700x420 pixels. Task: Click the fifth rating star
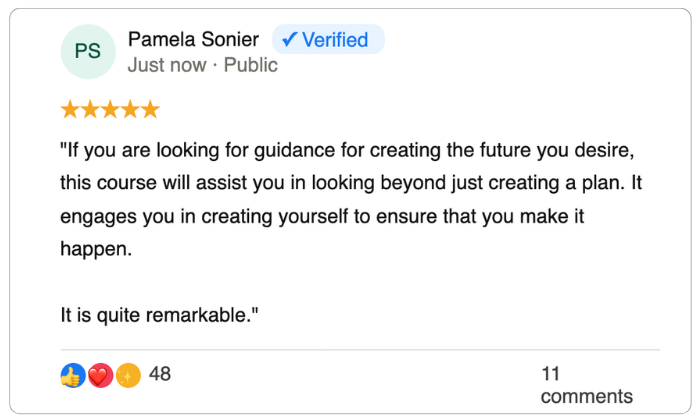coord(150,109)
